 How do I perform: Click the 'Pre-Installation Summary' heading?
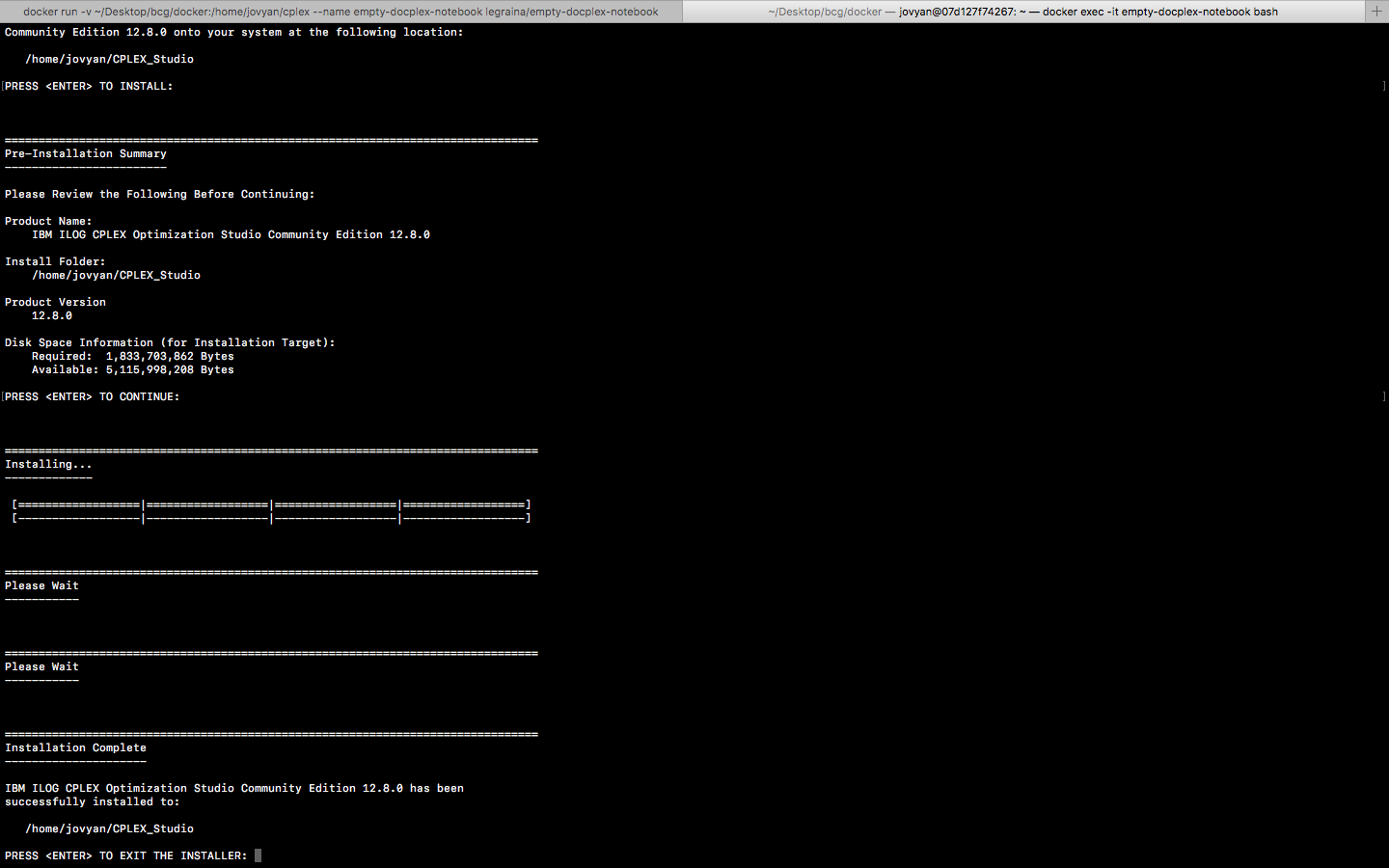coord(86,153)
